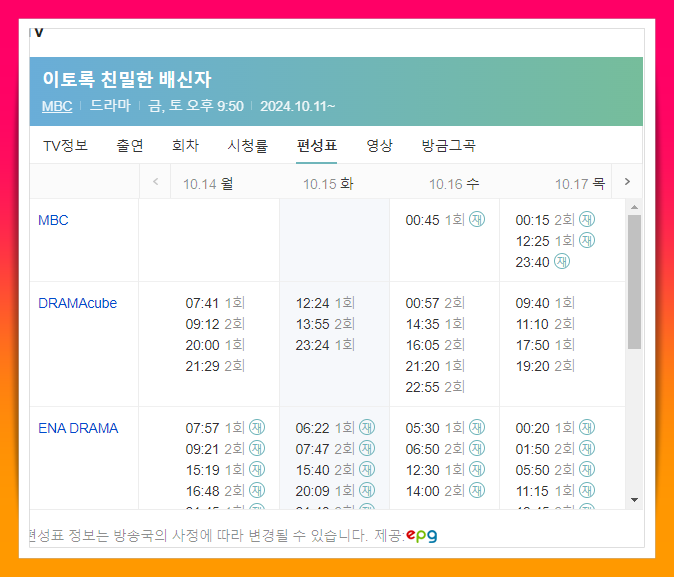Click the 2024.10.11~ air date text

click(x=297, y=106)
